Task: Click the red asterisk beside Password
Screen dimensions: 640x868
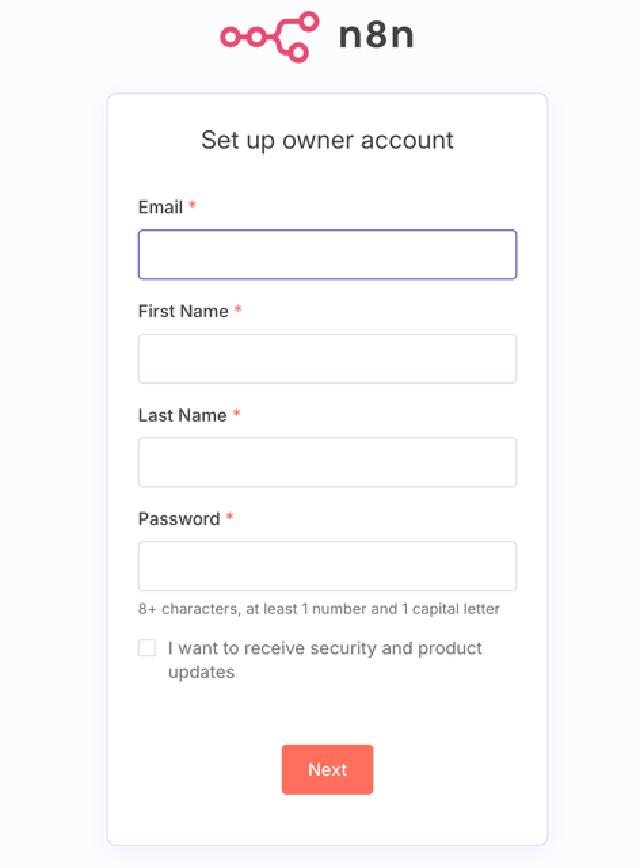Action: (229, 519)
